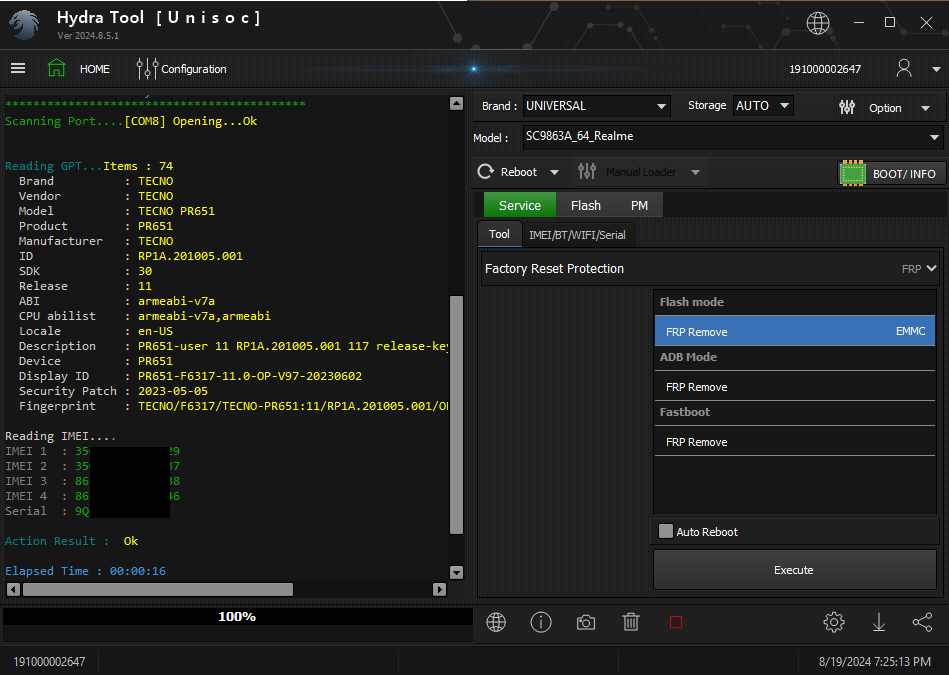Viewport: 949px width, 675px height.
Task: Click the 'Ver 2024.8.5.1' version text
Action: (x=88, y=36)
